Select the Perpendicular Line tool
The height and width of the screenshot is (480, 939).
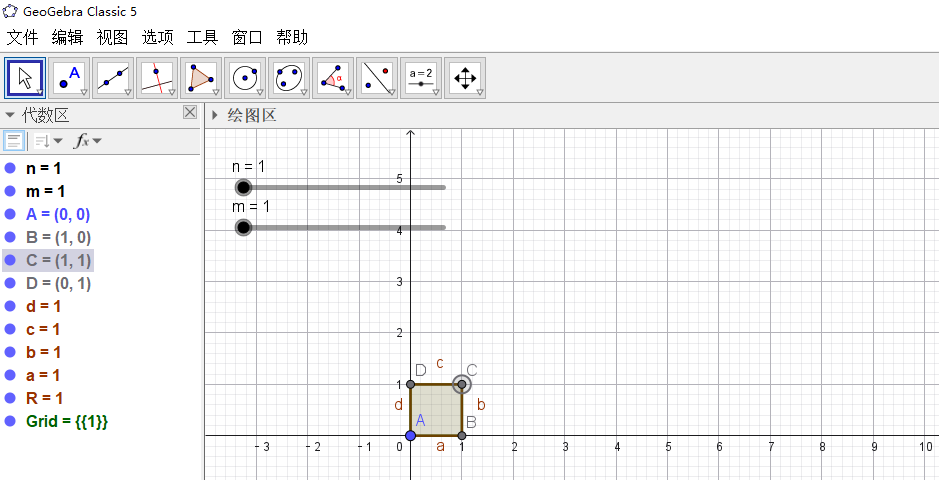pyautogui.click(x=158, y=77)
